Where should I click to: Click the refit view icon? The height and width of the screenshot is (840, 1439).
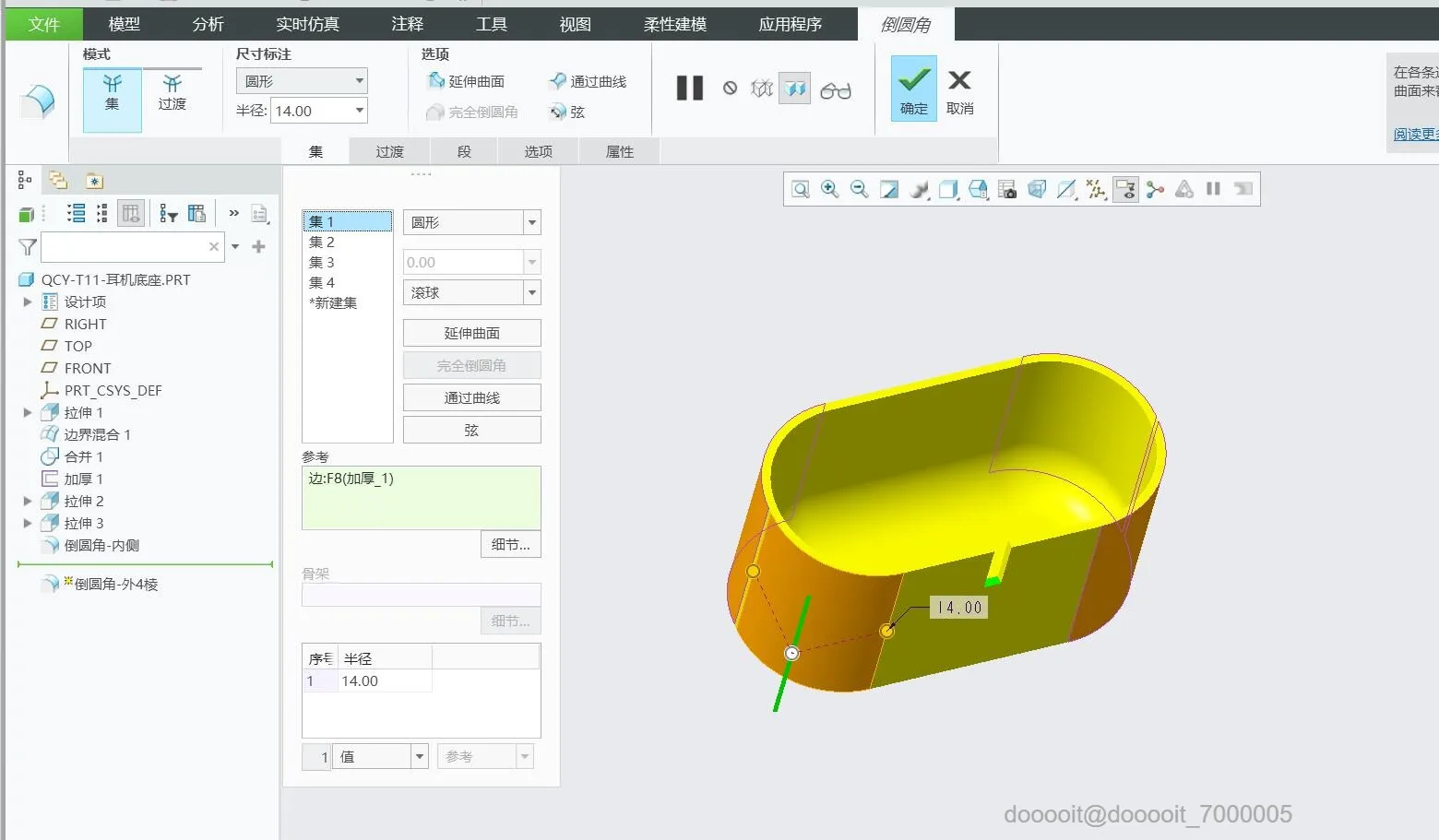tap(801, 189)
